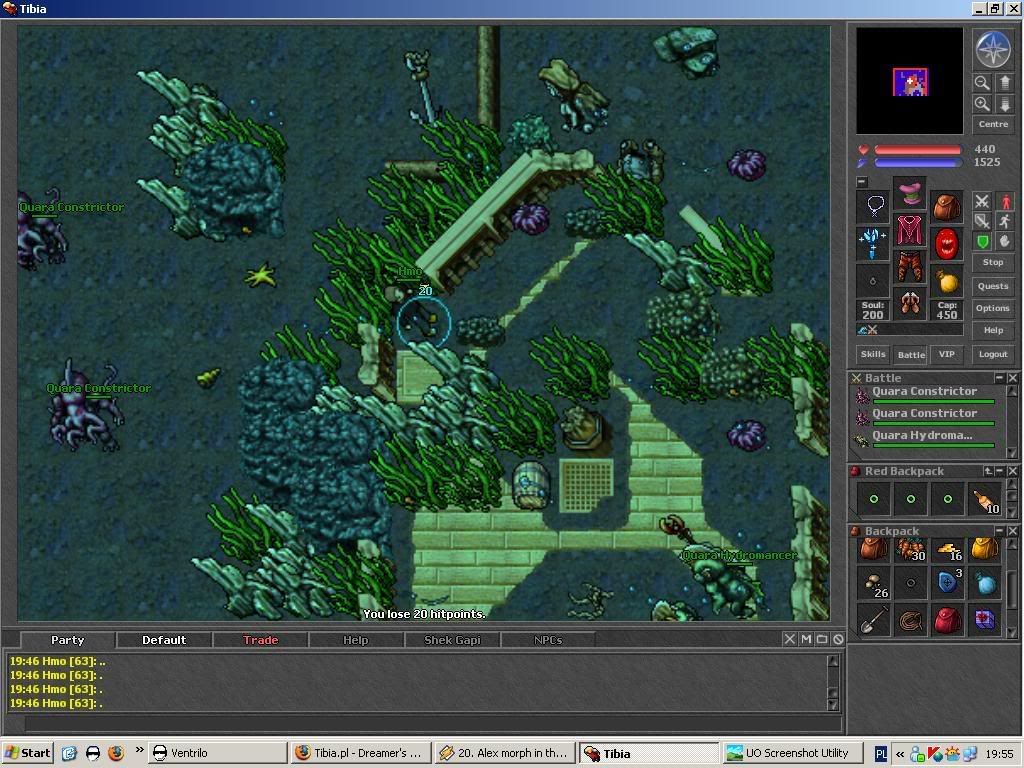Zoom in the minimap
The height and width of the screenshot is (768, 1024).
(x=982, y=104)
